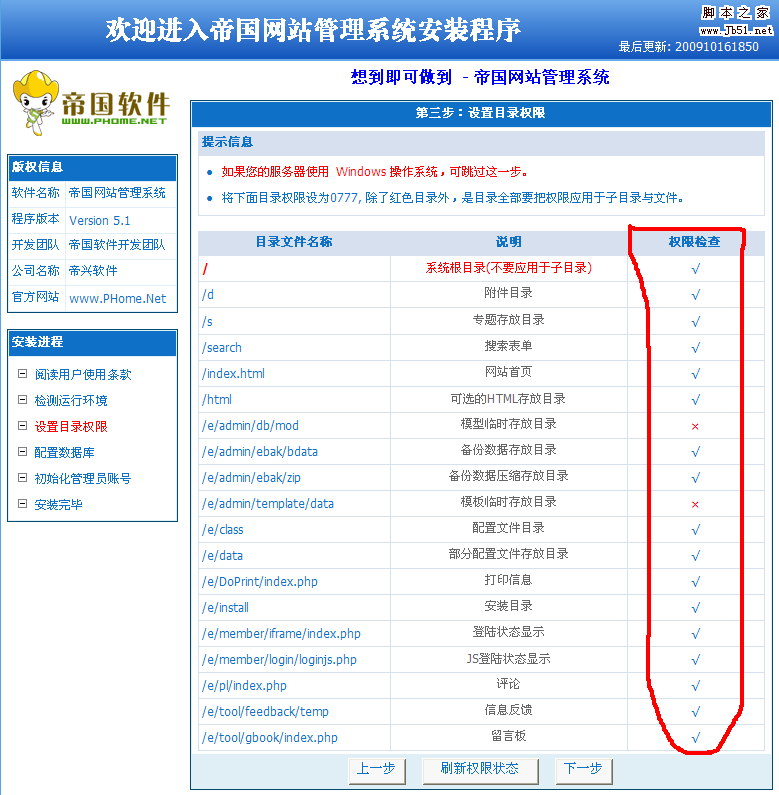Click the checkmark in the /s row

(696, 321)
